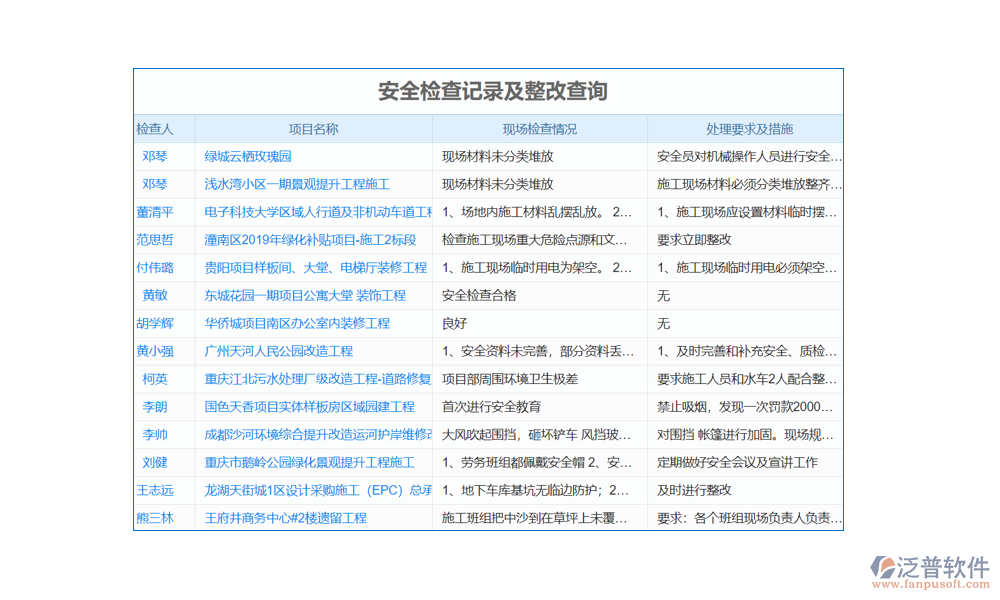Click inspector name 付伟璐

(154, 268)
